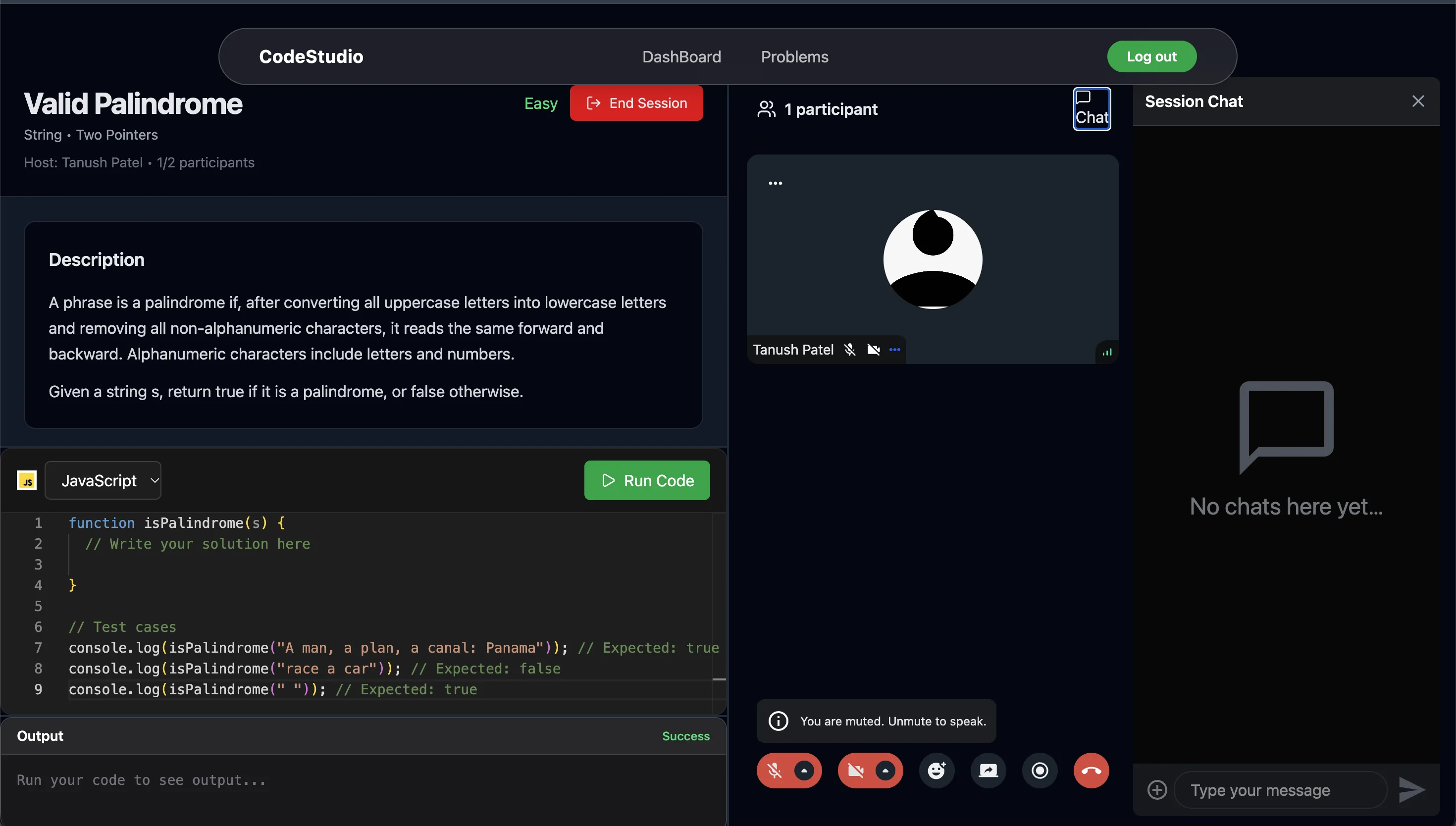Click "Host: Tanush Patel" text
The height and width of the screenshot is (826, 1456).
(83, 162)
